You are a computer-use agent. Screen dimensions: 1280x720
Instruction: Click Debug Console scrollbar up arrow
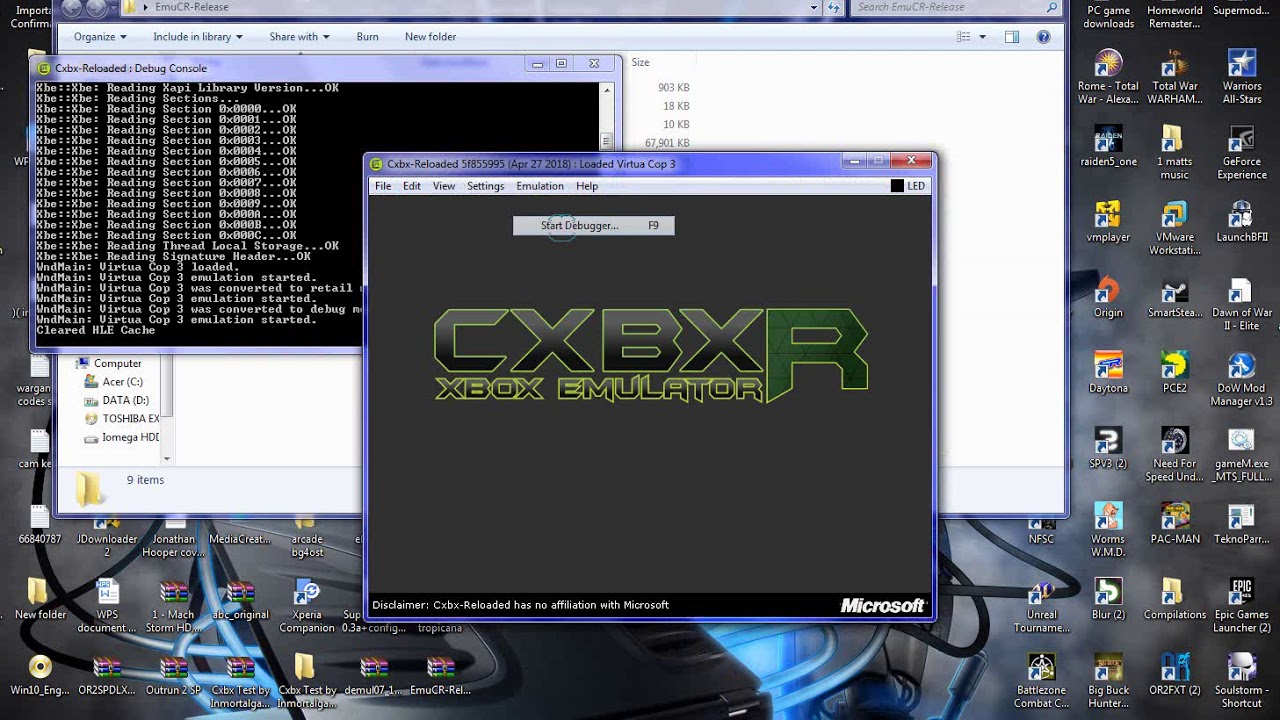606,90
